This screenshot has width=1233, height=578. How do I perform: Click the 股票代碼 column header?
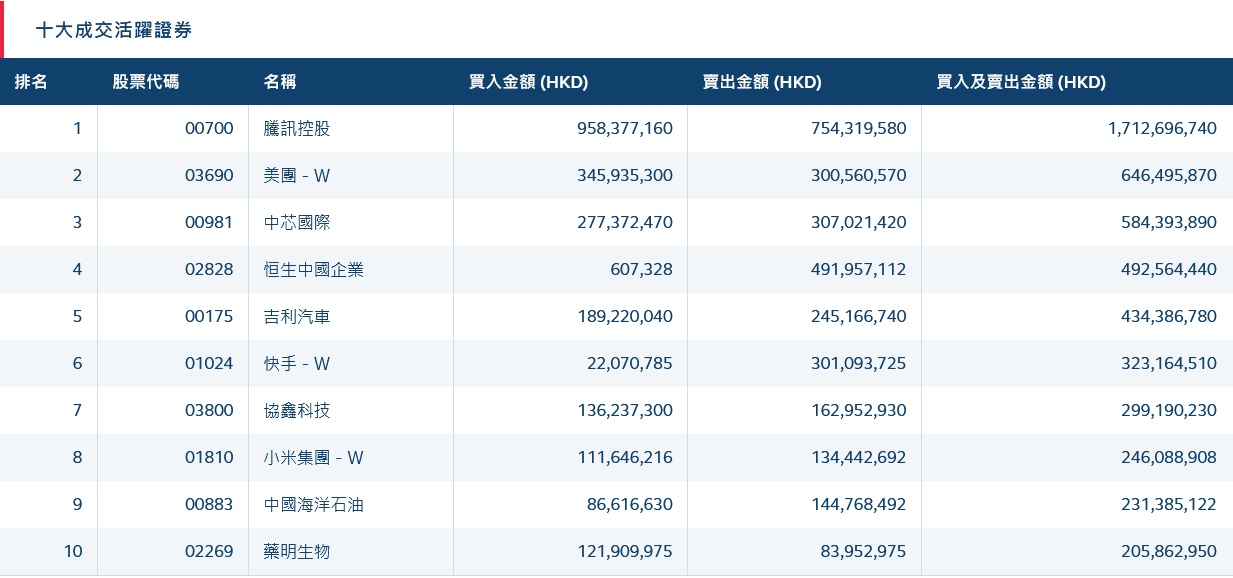pos(146,82)
